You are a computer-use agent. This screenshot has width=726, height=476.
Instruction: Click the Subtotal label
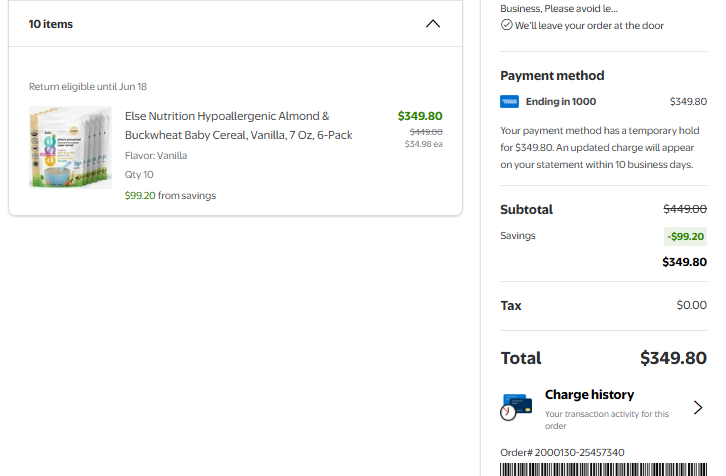coord(526,209)
